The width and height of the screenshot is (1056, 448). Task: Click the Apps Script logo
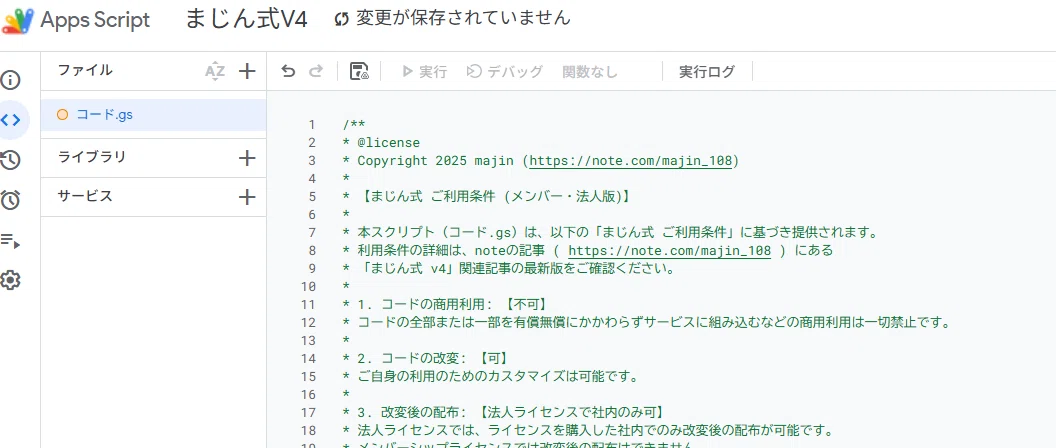pos(18,20)
